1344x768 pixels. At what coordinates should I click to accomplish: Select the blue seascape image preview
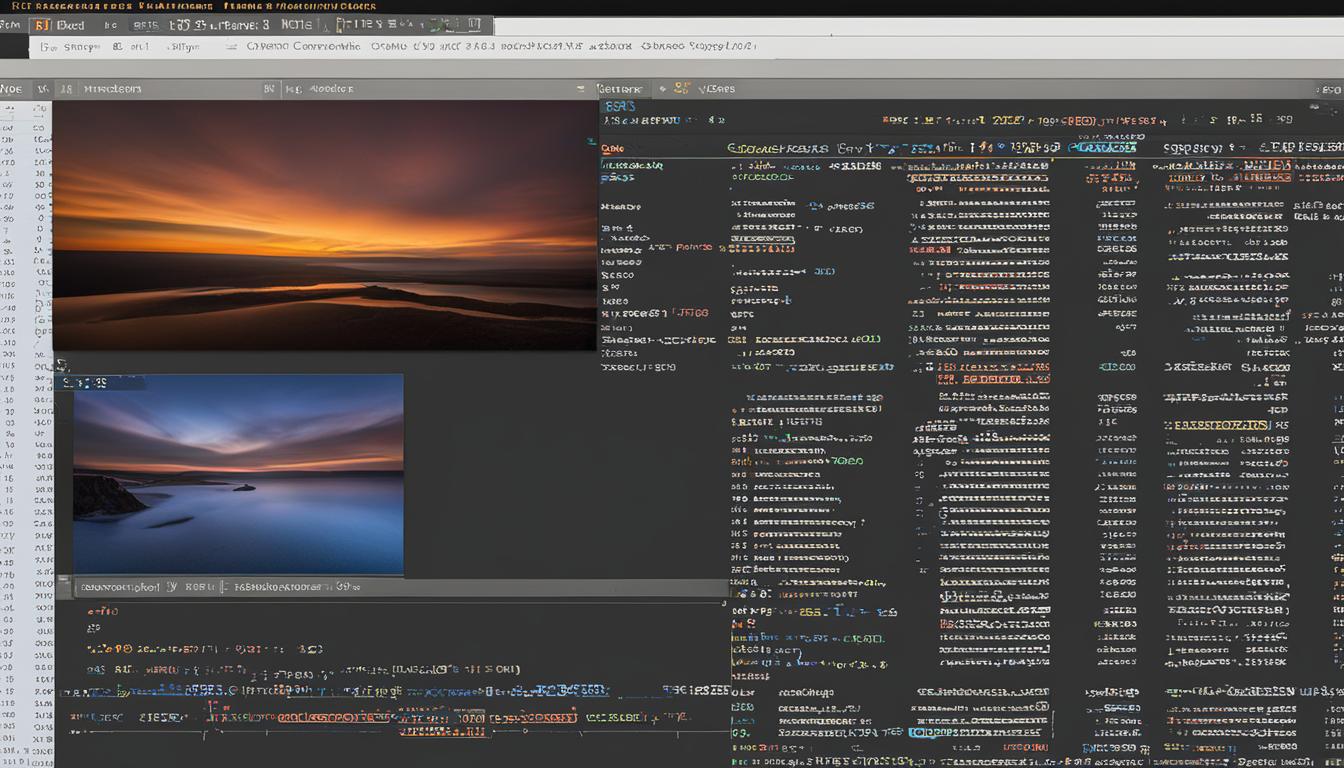pos(238,475)
